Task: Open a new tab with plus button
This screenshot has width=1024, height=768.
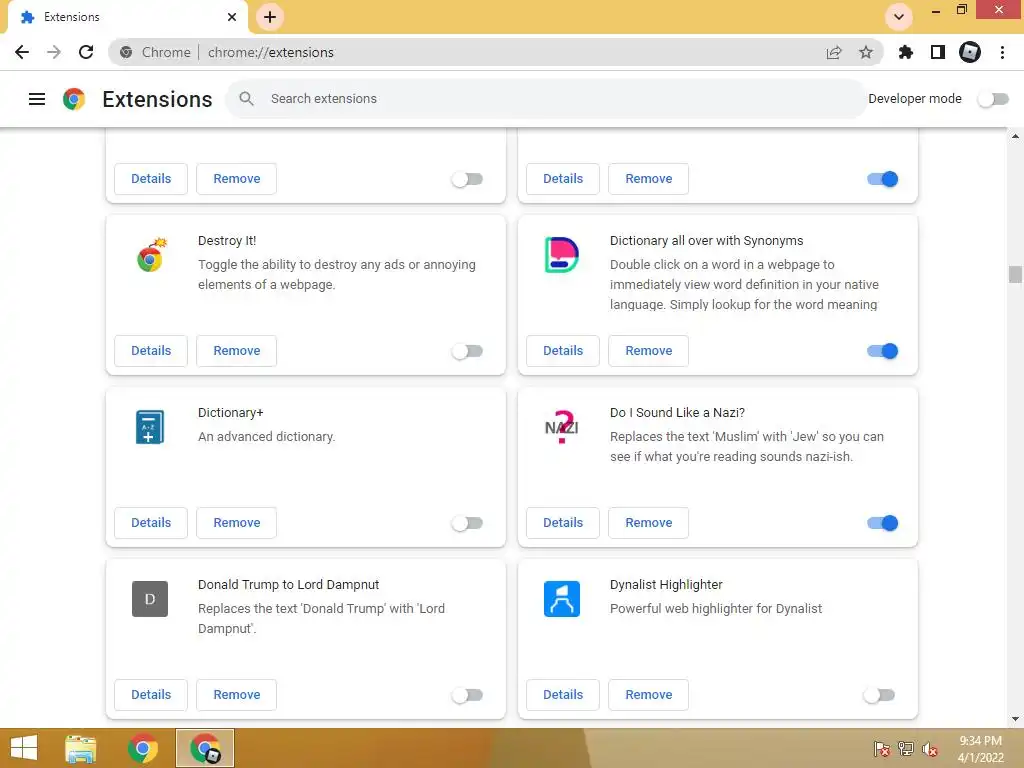Action: point(270,17)
